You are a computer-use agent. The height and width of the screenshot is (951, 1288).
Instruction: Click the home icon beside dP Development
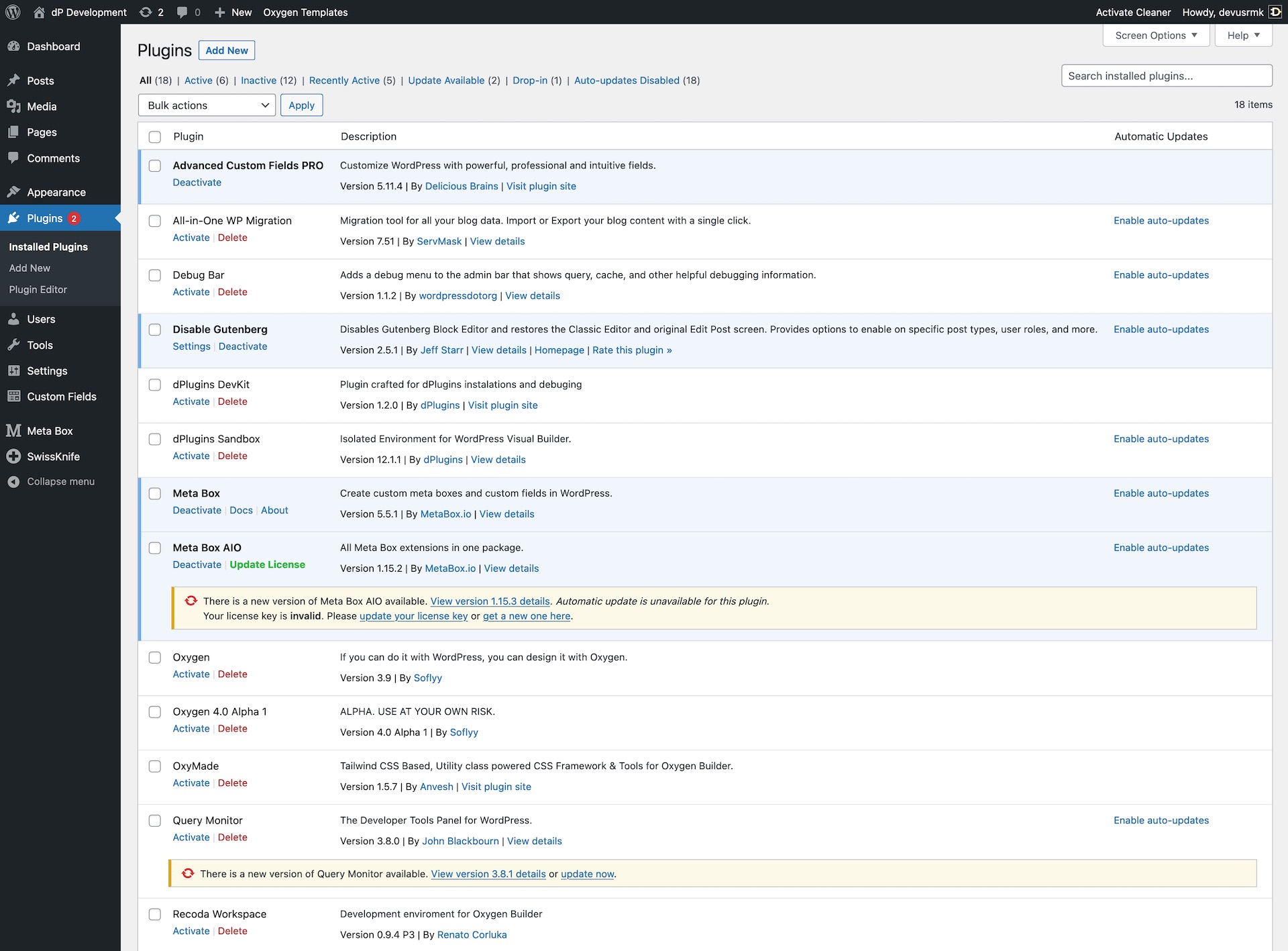39,12
